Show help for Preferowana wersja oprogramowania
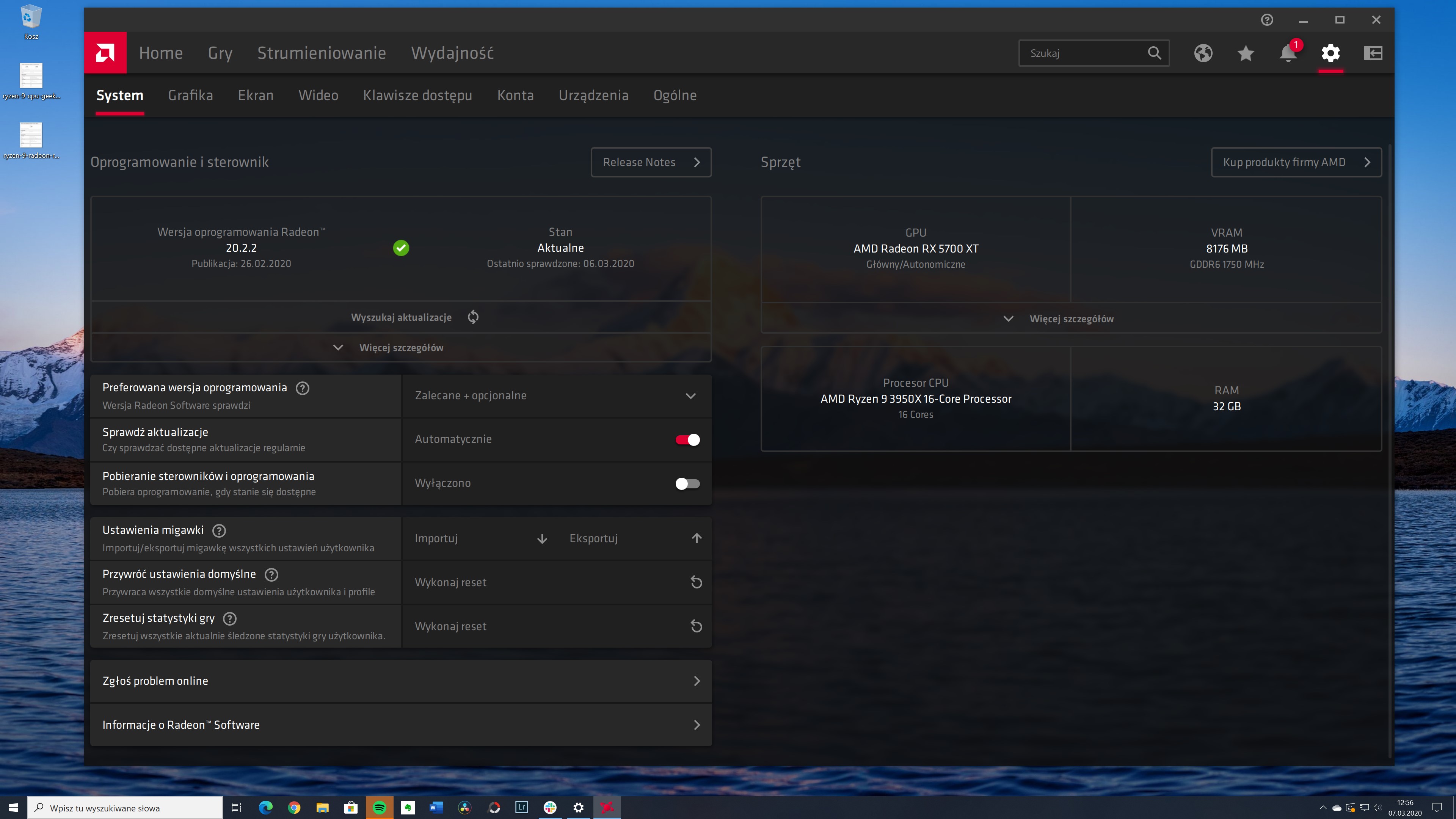Image resolution: width=1456 pixels, height=819 pixels. click(303, 388)
